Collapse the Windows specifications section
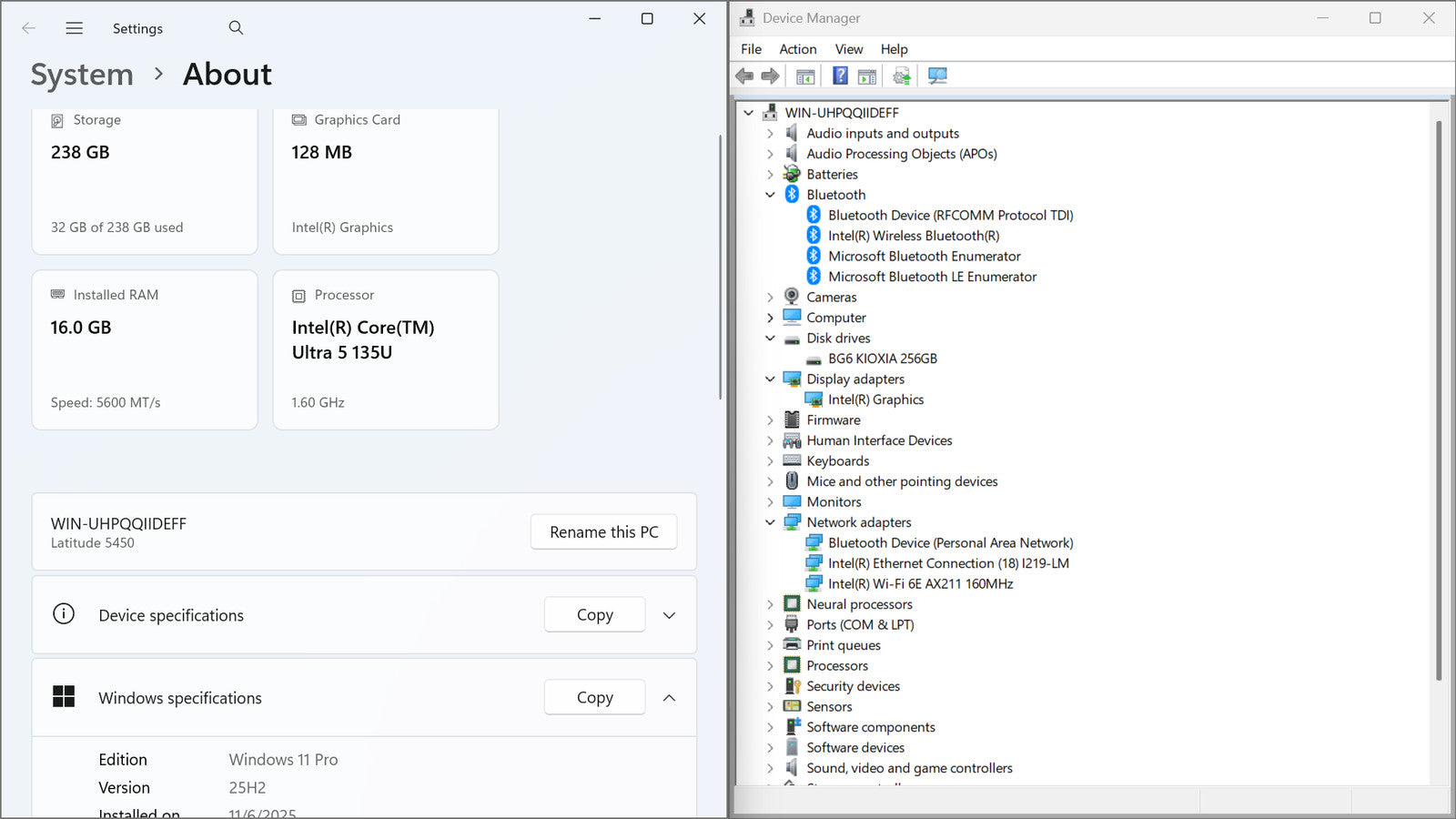The image size is (1456, 819). click(x=669, y=698)
